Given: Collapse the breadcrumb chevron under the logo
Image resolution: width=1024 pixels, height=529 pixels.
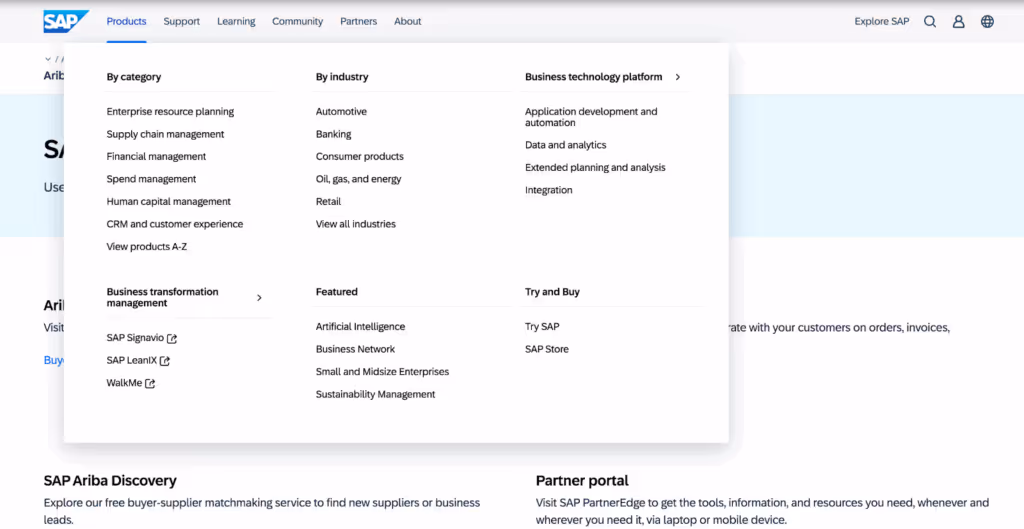Looking at the screenshot, I should click(48, 59).
